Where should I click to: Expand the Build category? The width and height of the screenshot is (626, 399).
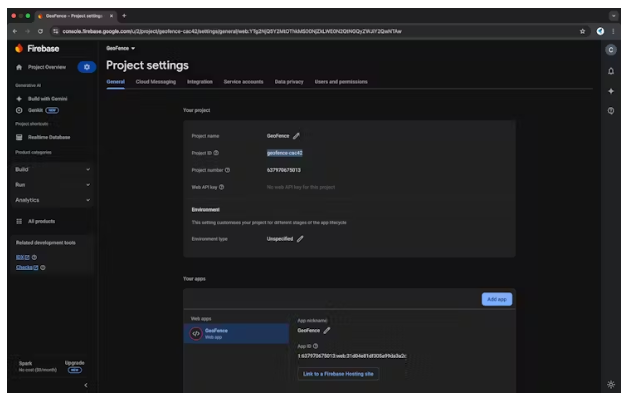(x=52, y=169)
